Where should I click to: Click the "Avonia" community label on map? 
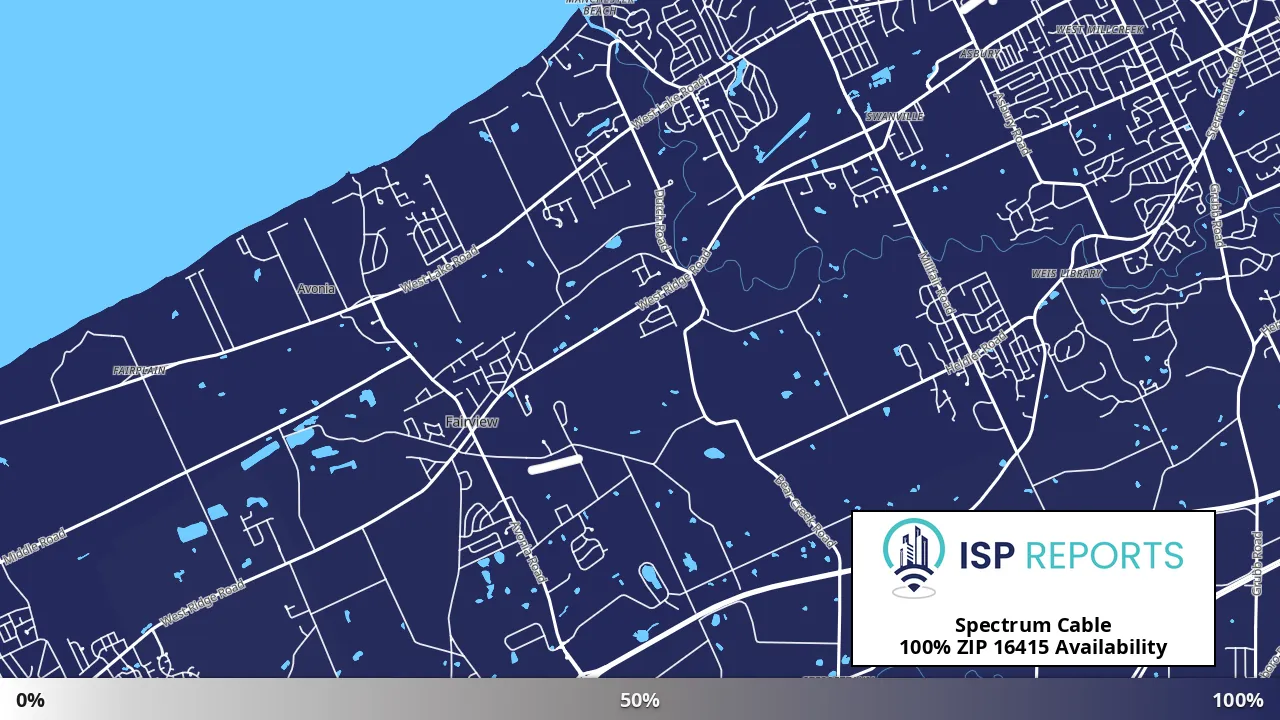316,289
